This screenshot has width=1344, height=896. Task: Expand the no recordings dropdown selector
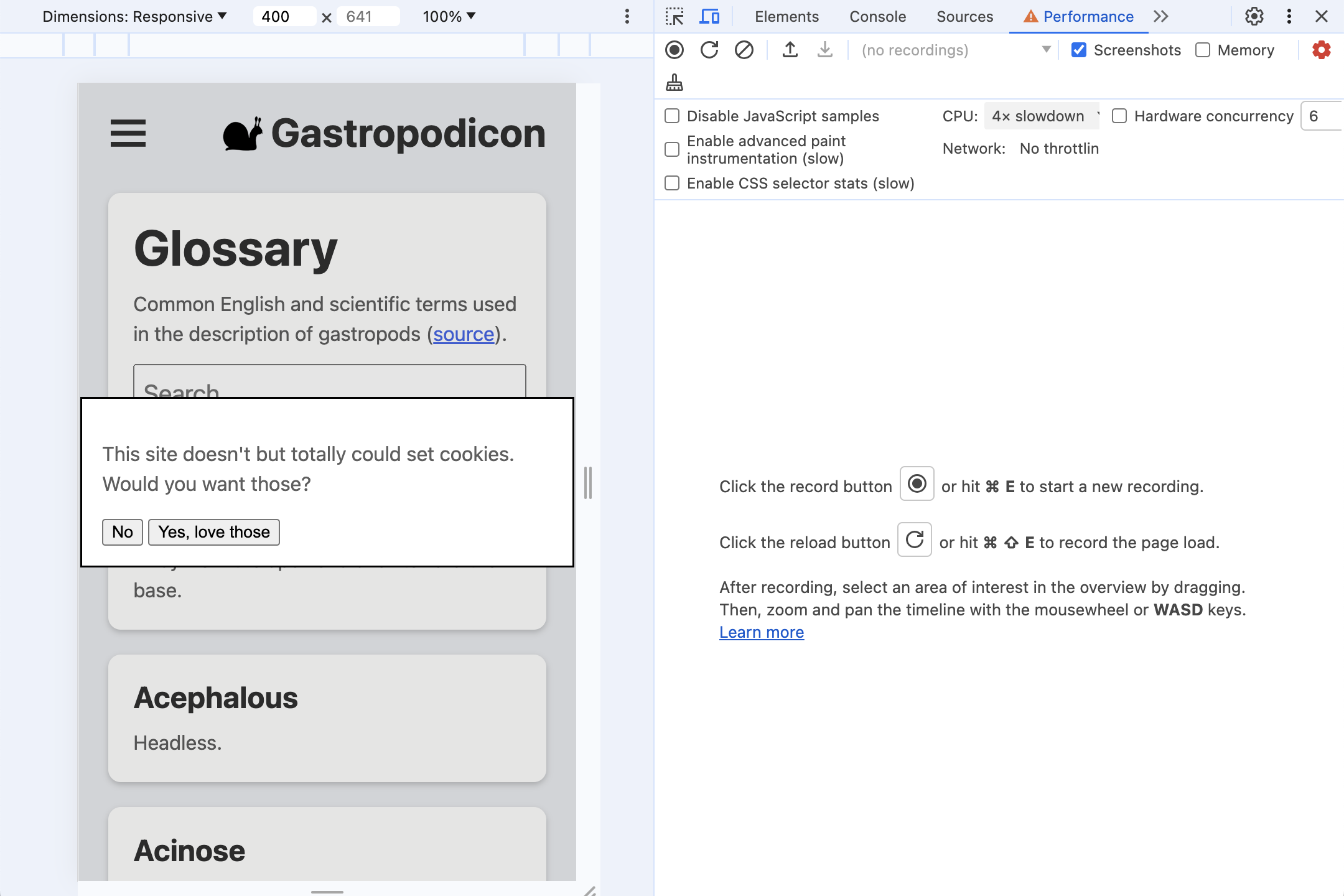(x=1043, y=49)
